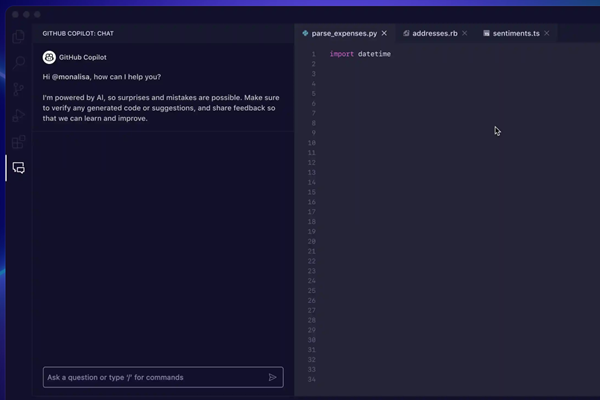Click line 1 with import datetime
Image resolution: width=600 pixels, height=400 pixels.
(360, 54)
